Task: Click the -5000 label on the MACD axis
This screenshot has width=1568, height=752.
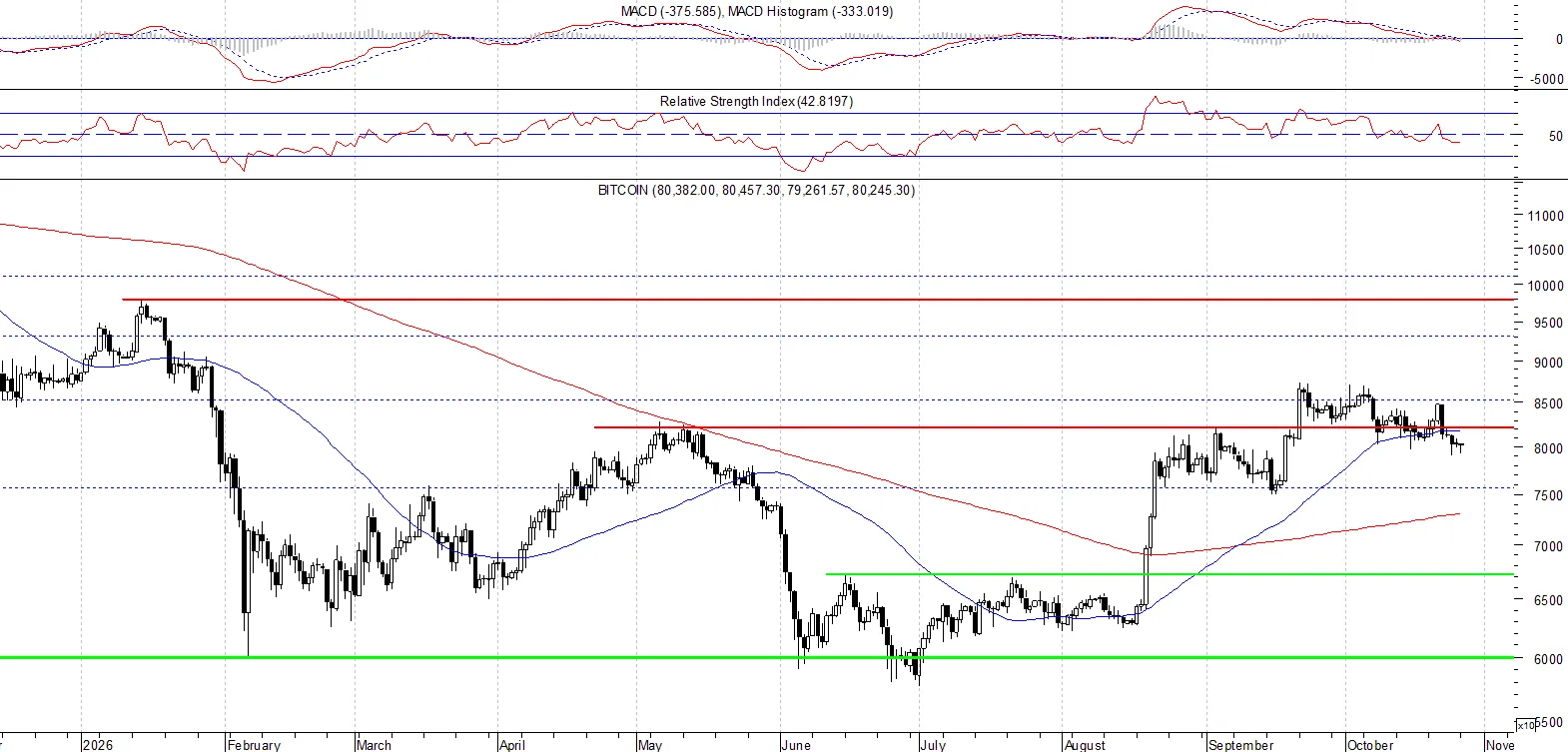Action: click(x=1546, y=79)
